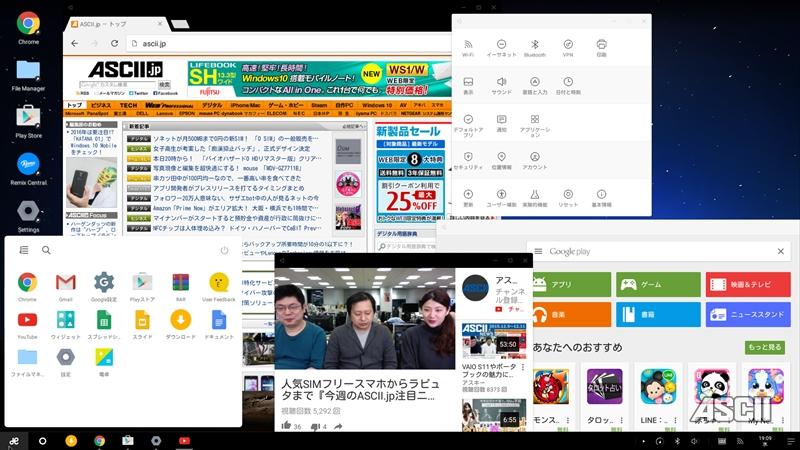The width and height of the screenshot is (800, 450).
Task: Open Wi-Fi settings in the Settings window
Action: pyautogui.click(x=468, y=48)
